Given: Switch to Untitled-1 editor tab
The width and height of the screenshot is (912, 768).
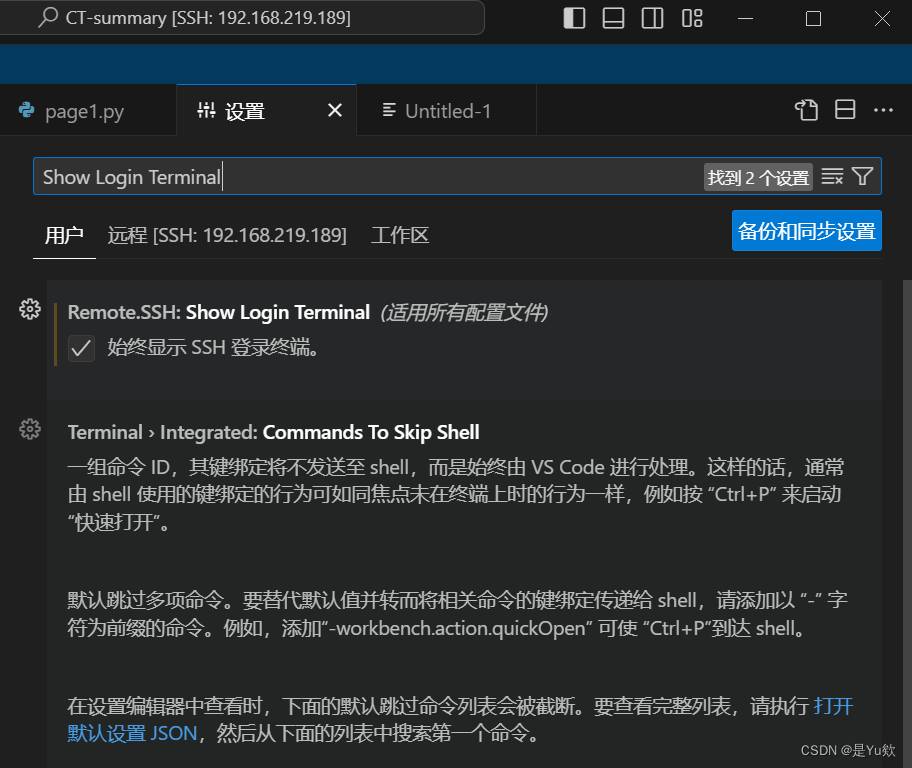Looking at the screenshot, I should [446, 110].
